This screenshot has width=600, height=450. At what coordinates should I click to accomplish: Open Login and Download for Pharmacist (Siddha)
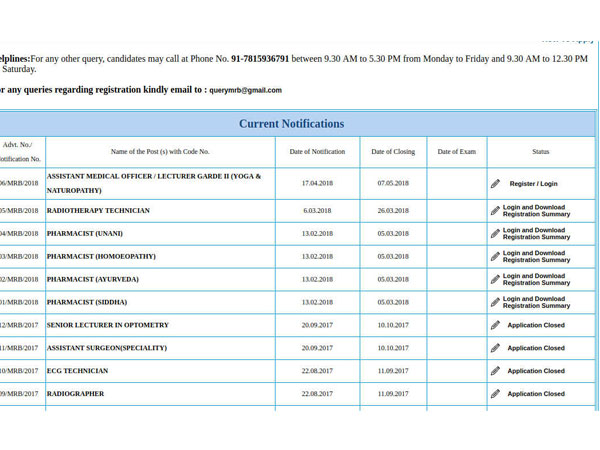tap(536, 302)
